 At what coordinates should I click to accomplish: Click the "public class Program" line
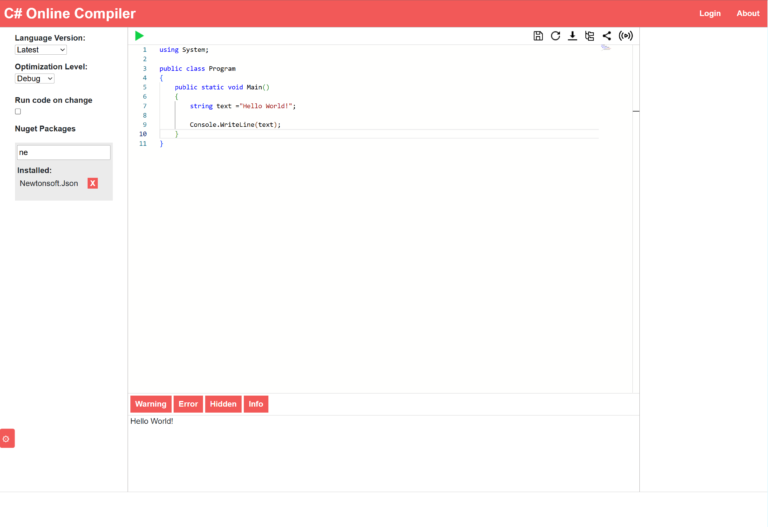tap(197, 69)
